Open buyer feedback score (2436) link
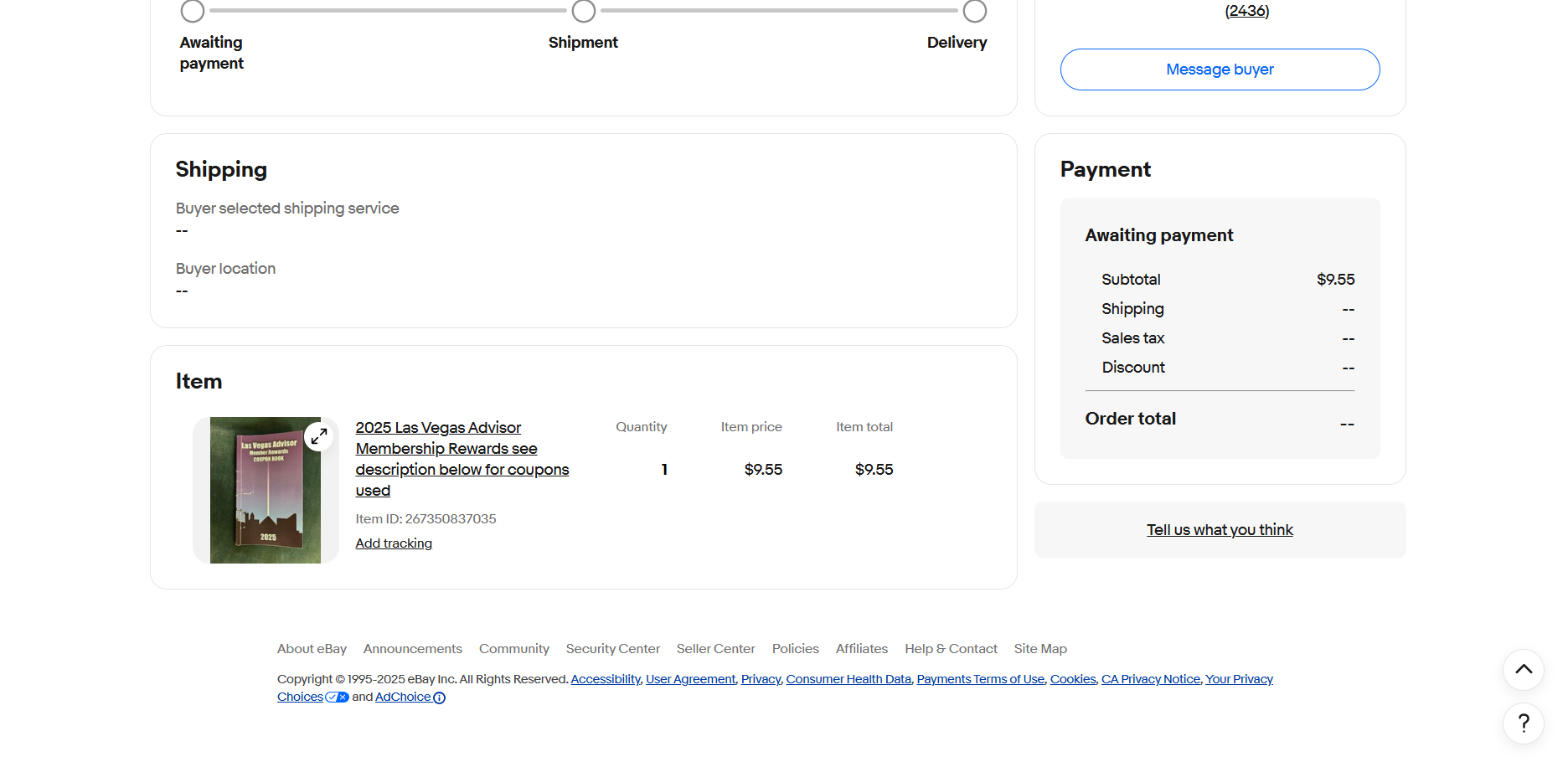The width and height of the screenshot is (1568, 762). click(x=1247, y=11)
